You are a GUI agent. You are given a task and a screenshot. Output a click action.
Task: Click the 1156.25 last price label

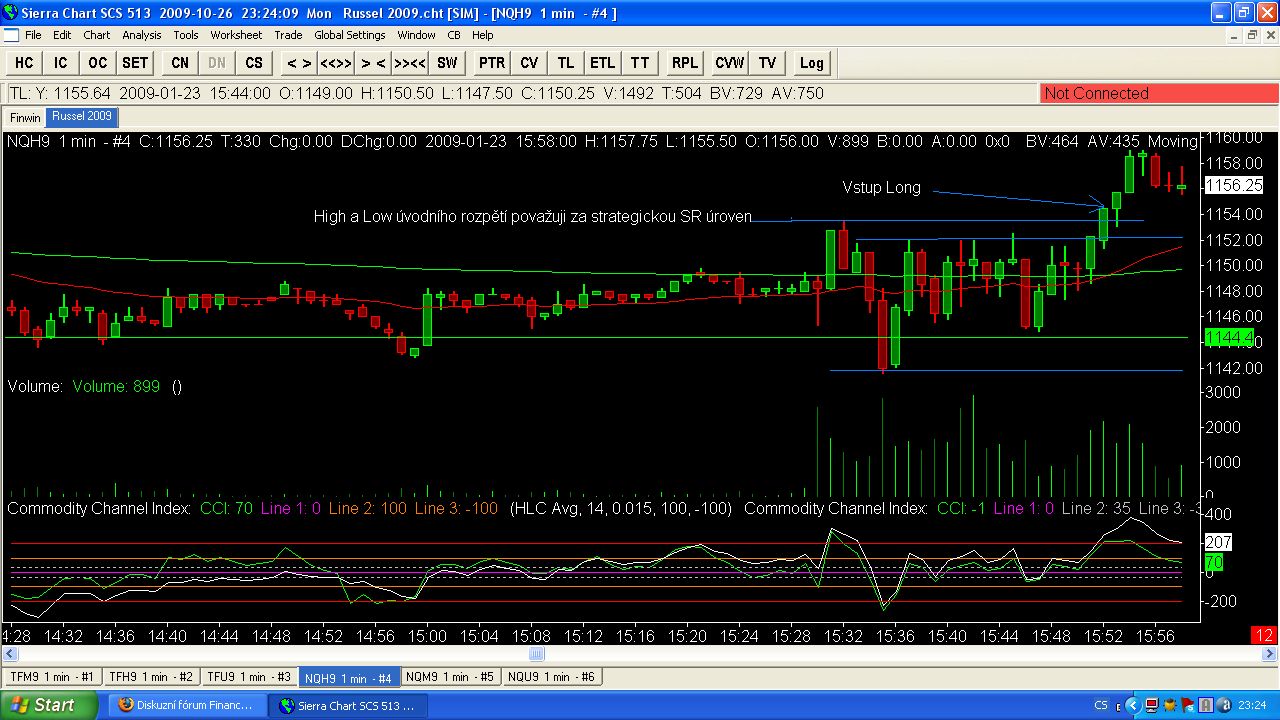(1234, 185)
